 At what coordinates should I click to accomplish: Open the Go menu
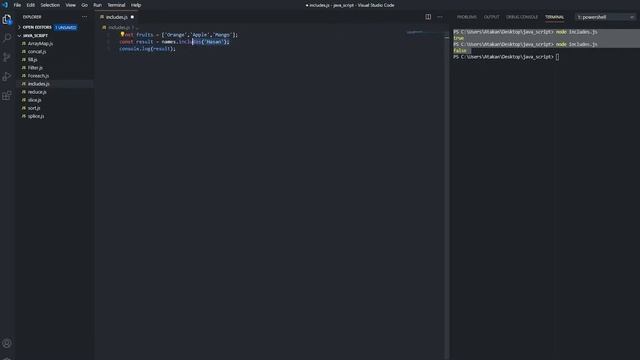[x=84, y=5]
